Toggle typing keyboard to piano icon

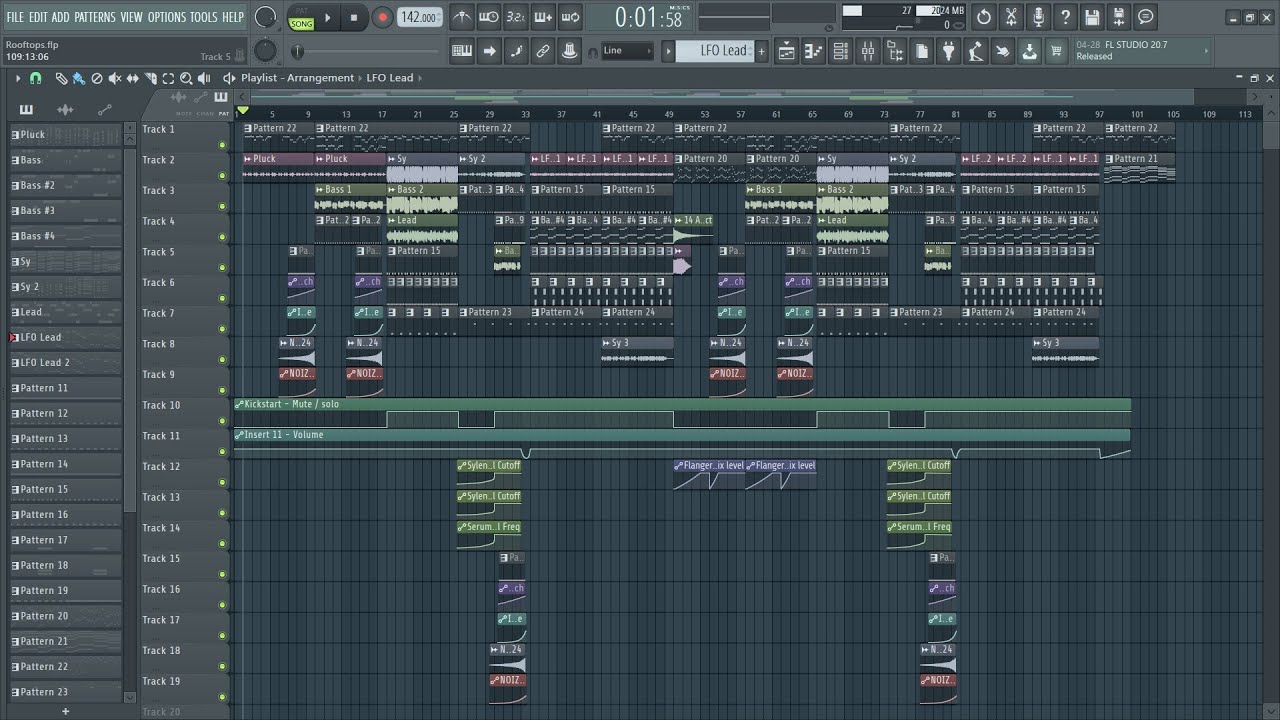(x=462, y=51)
